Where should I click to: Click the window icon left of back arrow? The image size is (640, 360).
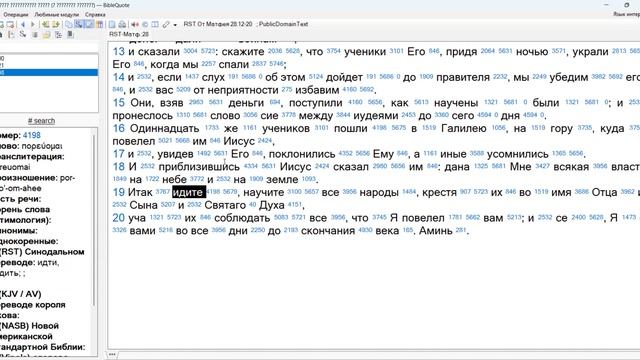[10, 24]
